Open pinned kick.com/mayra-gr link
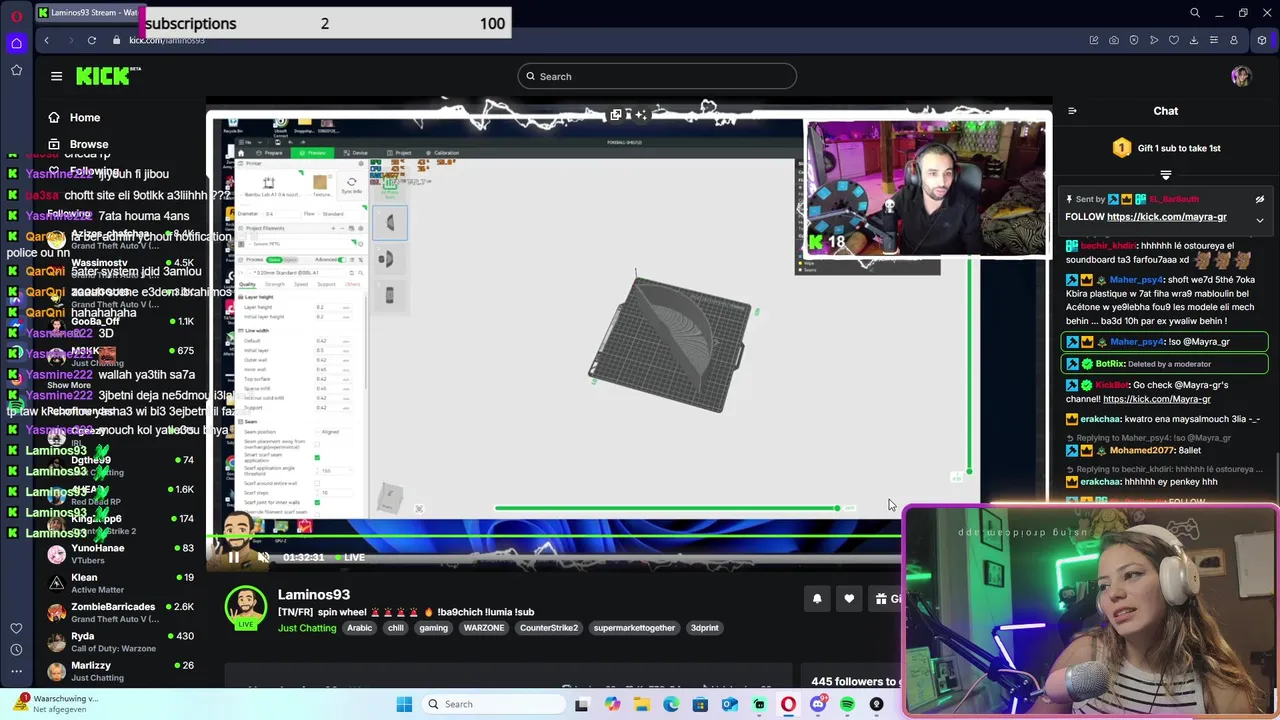This screenshot has height=720, width=1280. pos(1167,217)
